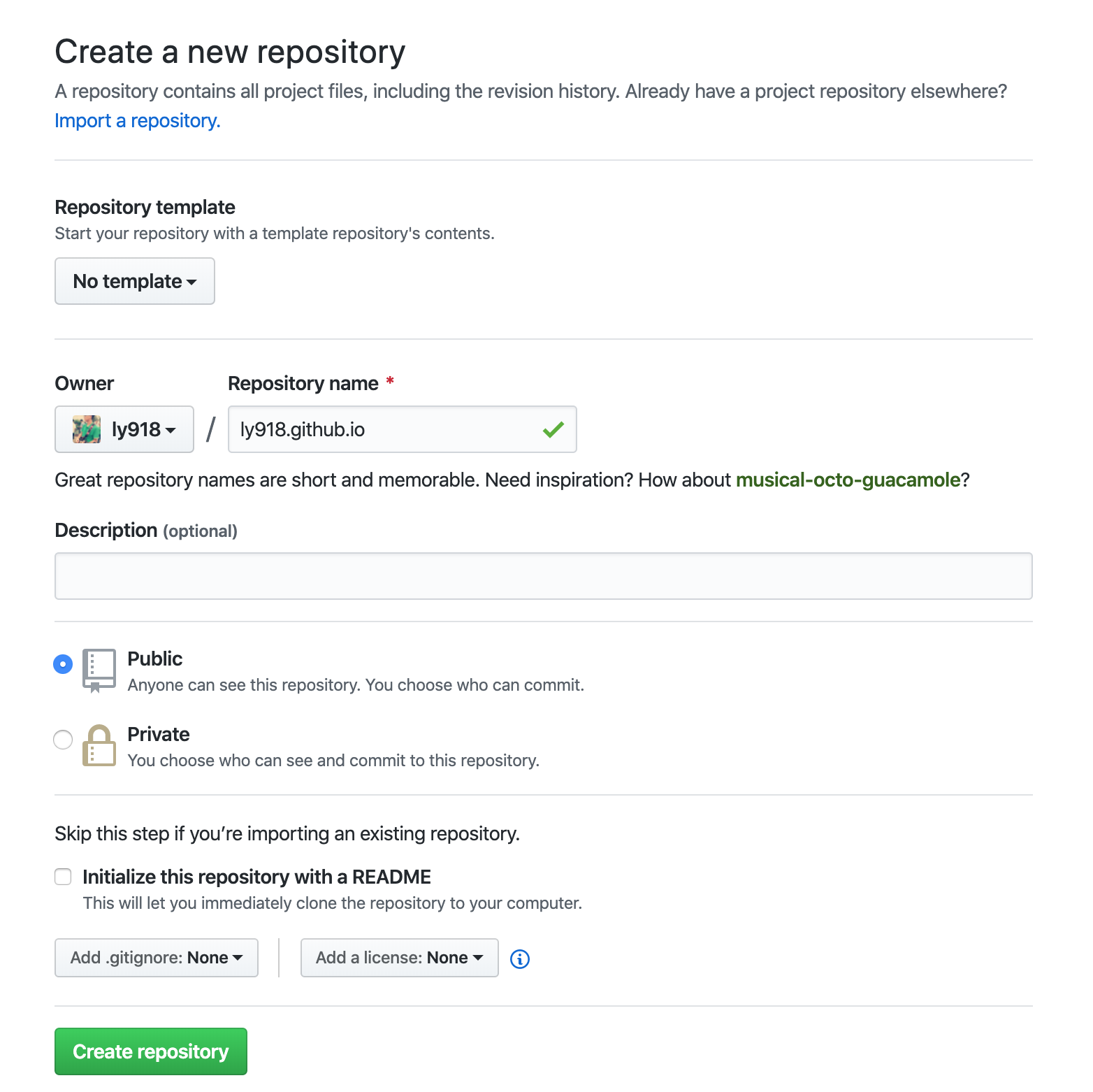Viewport: 1093px width, 1092px height.
Task: Use the musical-octo-guacamole name suggestion
Action: coord(848,480)
